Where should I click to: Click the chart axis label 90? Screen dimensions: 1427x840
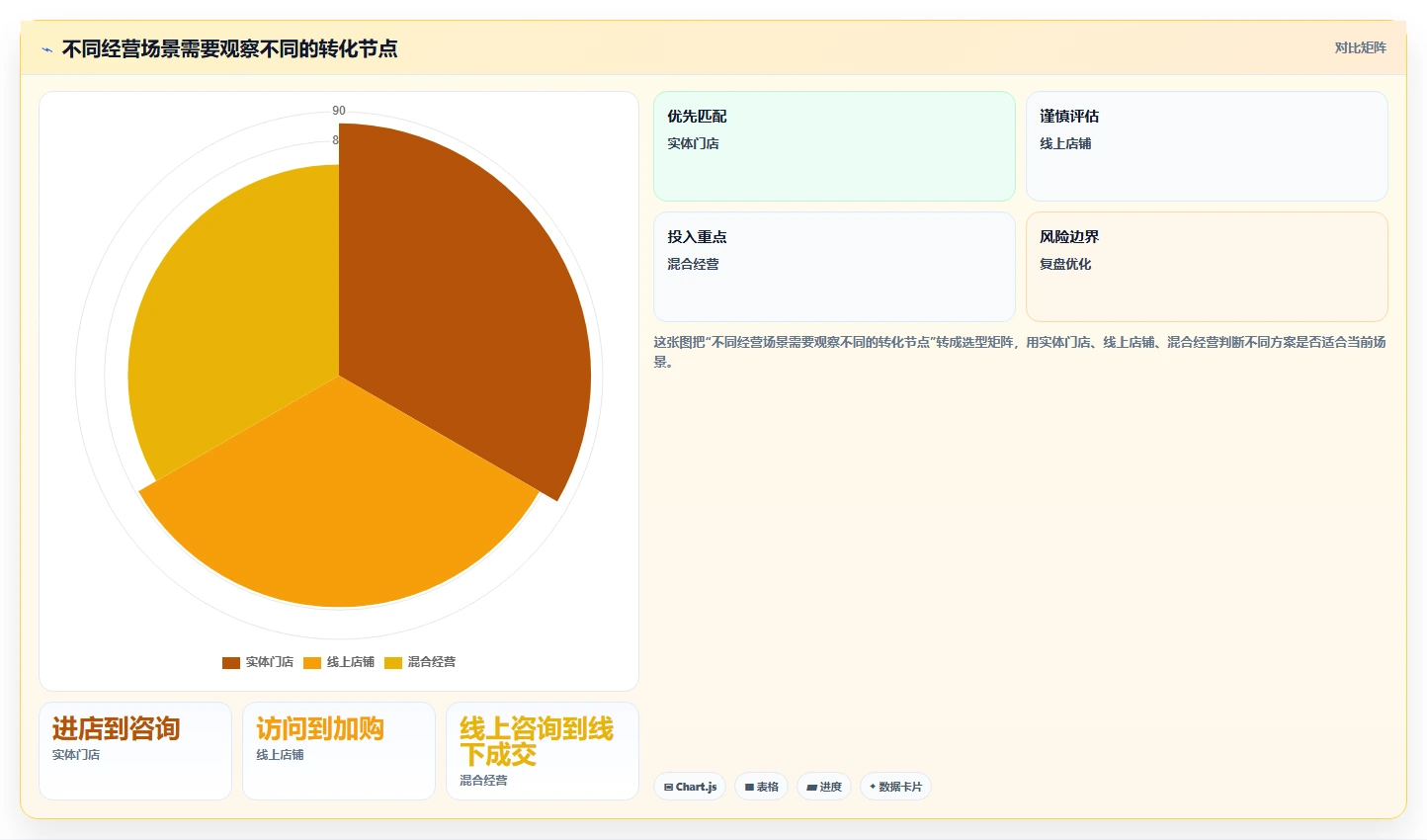(339, 111)
